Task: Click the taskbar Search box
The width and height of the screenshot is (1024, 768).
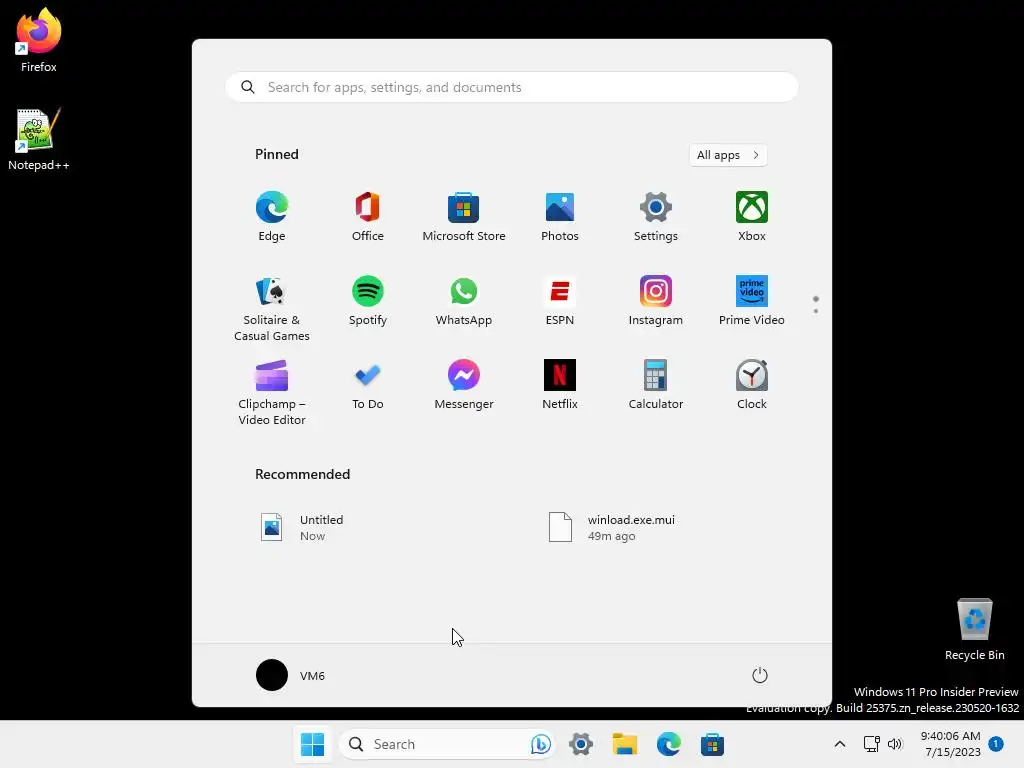Action: tap(447, 744)
